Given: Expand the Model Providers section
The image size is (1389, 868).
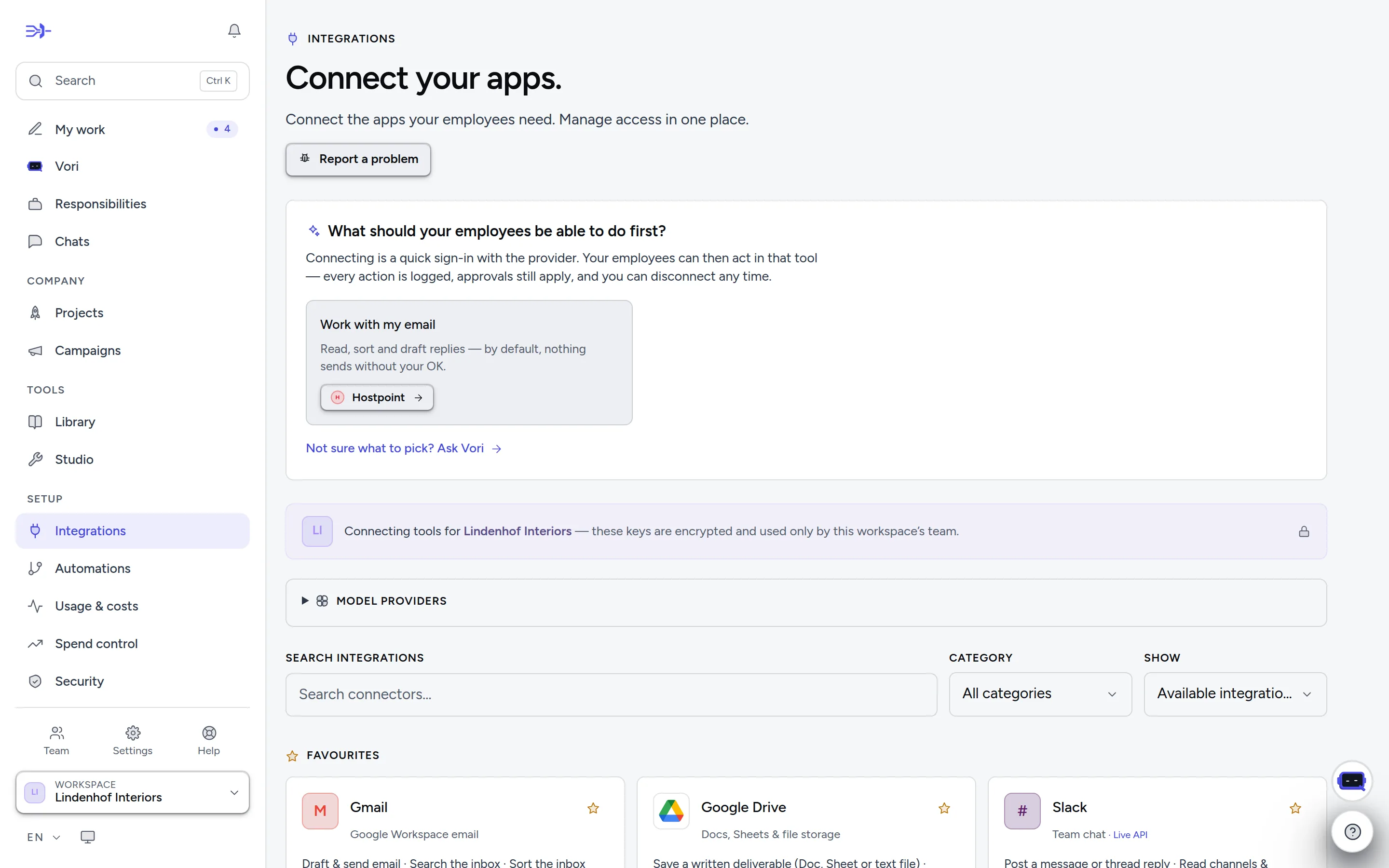Looking at the screenshot, I should 806,602.
